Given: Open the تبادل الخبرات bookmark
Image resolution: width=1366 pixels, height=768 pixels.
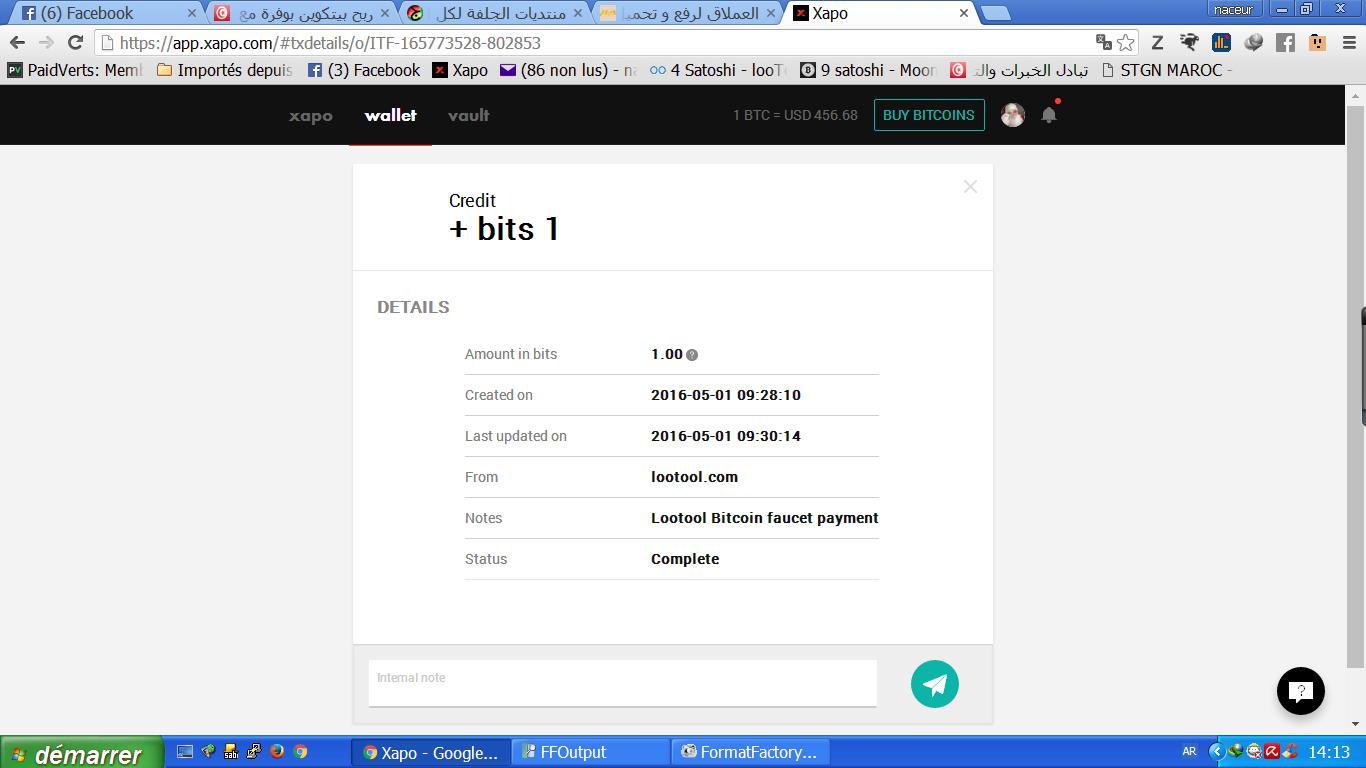Looking at the screenshot, I should click(x=1018, y=70).
